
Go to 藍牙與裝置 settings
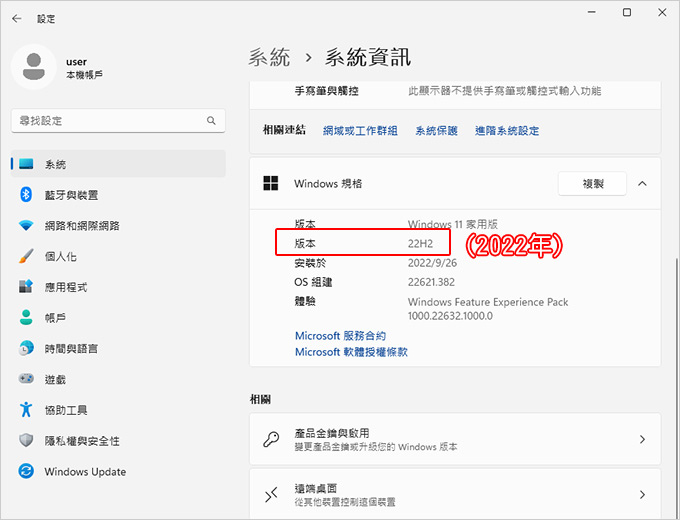(118, 195)
